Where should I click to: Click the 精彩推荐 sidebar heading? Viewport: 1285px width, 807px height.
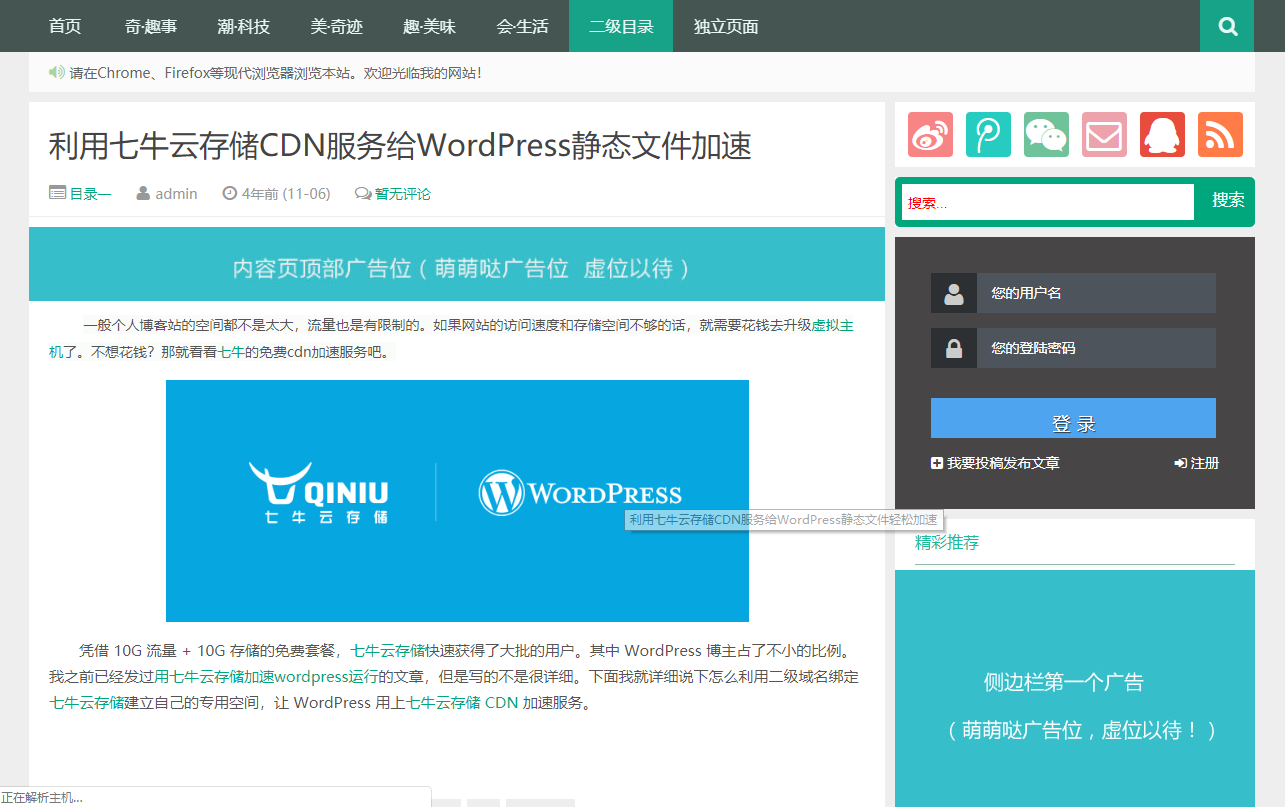947,543
